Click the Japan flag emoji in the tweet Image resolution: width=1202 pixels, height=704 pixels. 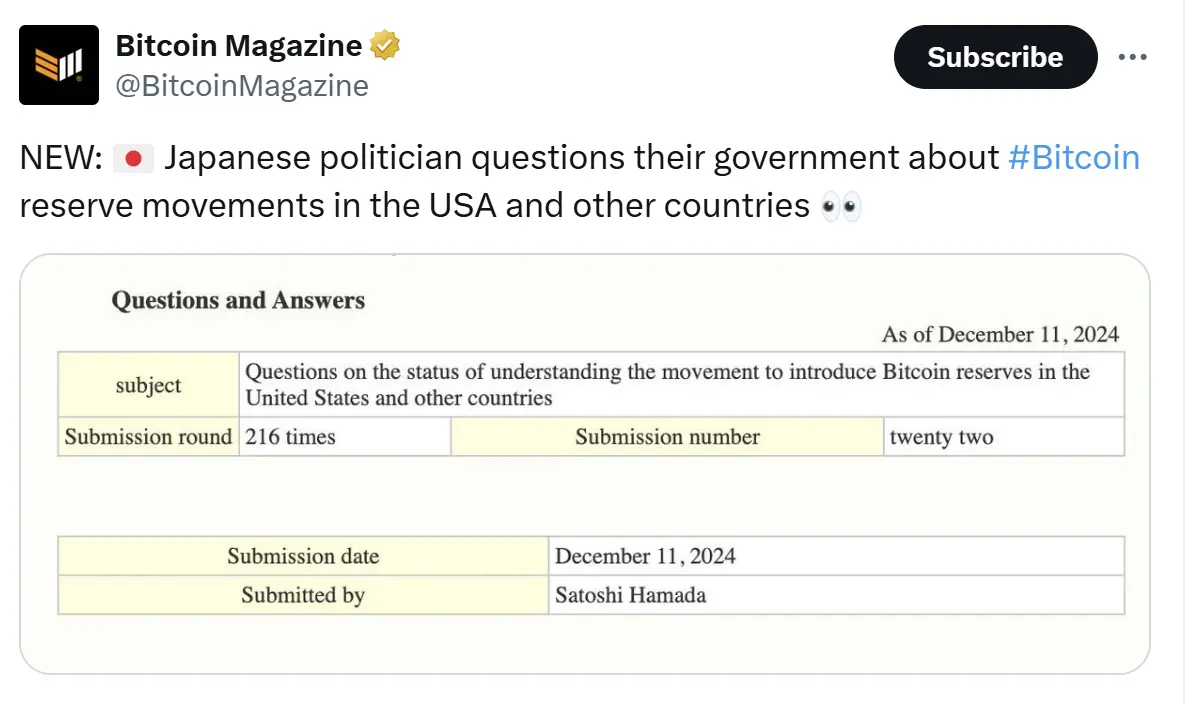133,157
